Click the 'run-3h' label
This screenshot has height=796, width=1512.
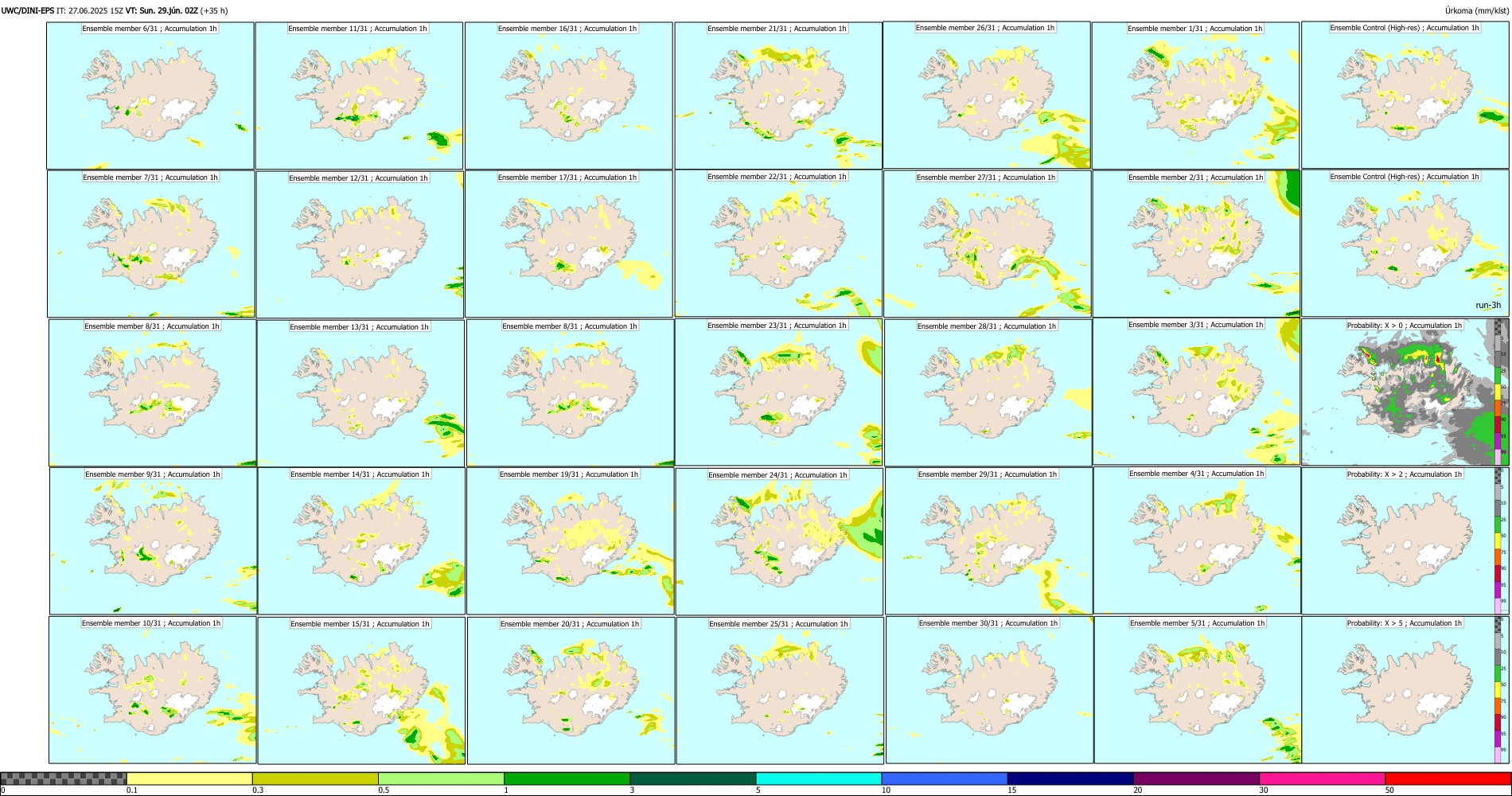[x=1488, y=305]
